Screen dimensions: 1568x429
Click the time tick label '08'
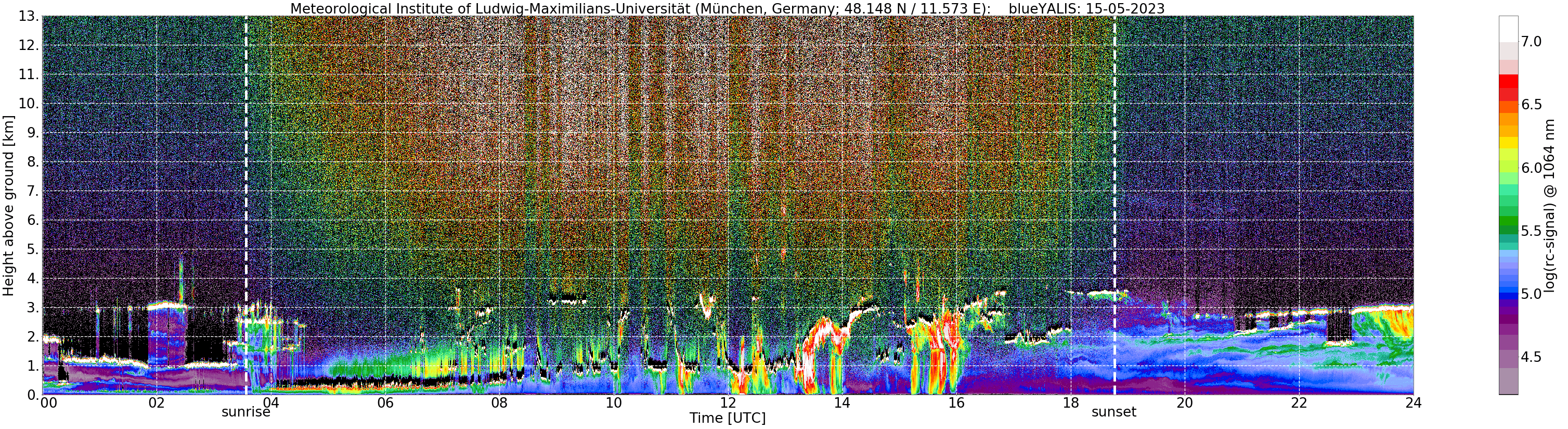pyautogui.click(x=499, y=403)
